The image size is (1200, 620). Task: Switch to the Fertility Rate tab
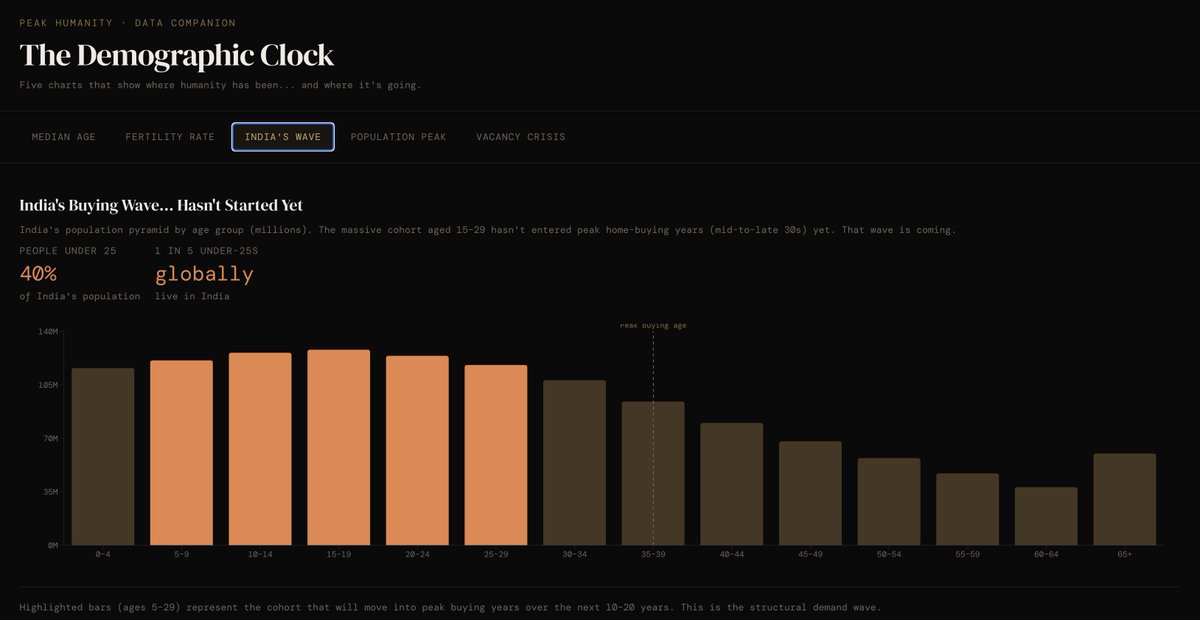pyautogui.click(x=170, y=137)
